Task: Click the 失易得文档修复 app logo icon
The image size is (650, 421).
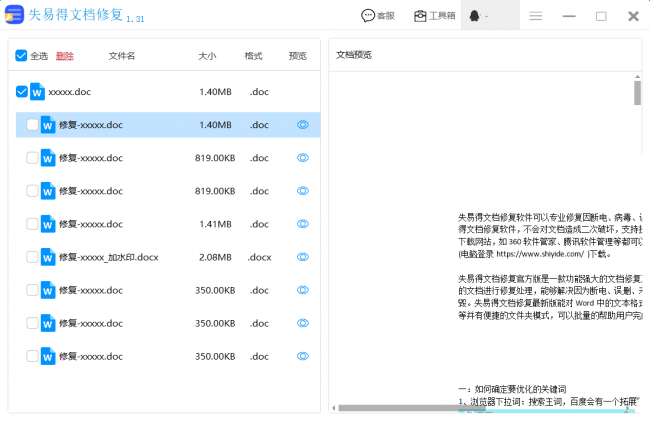Action: 14,15
